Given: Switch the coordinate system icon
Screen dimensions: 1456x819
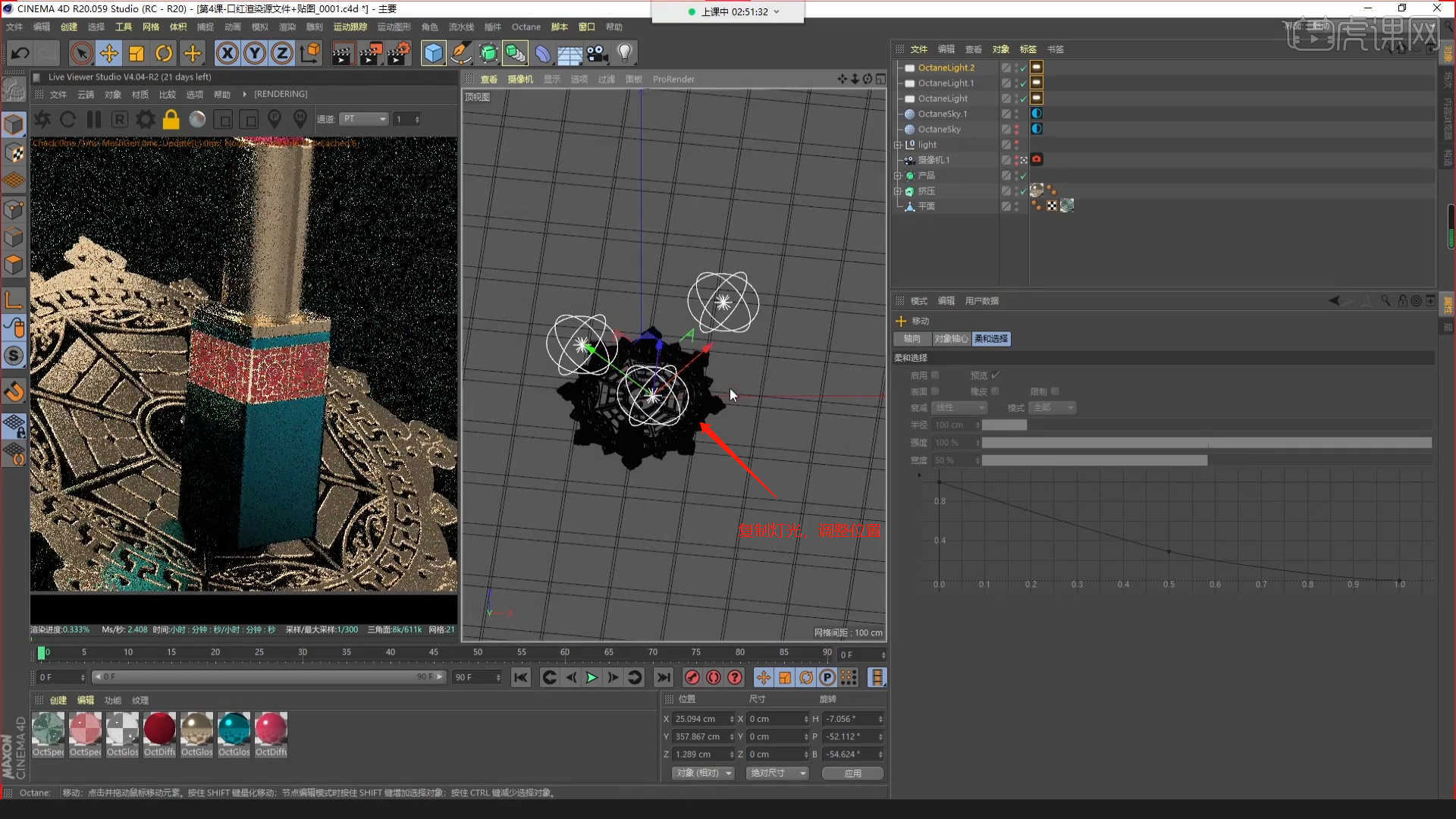Looking at the screenshot, I should (x=310, y=53).
